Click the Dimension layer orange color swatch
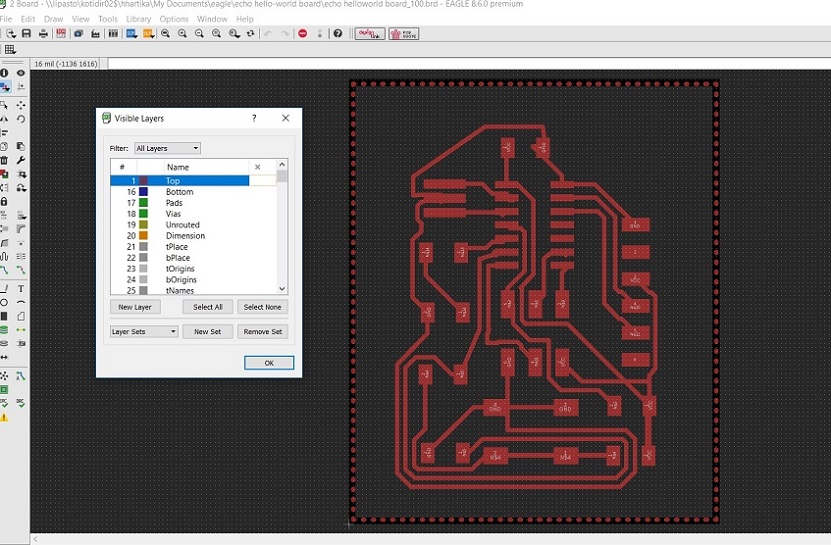The image size is (831, 545). click(143, 236)
